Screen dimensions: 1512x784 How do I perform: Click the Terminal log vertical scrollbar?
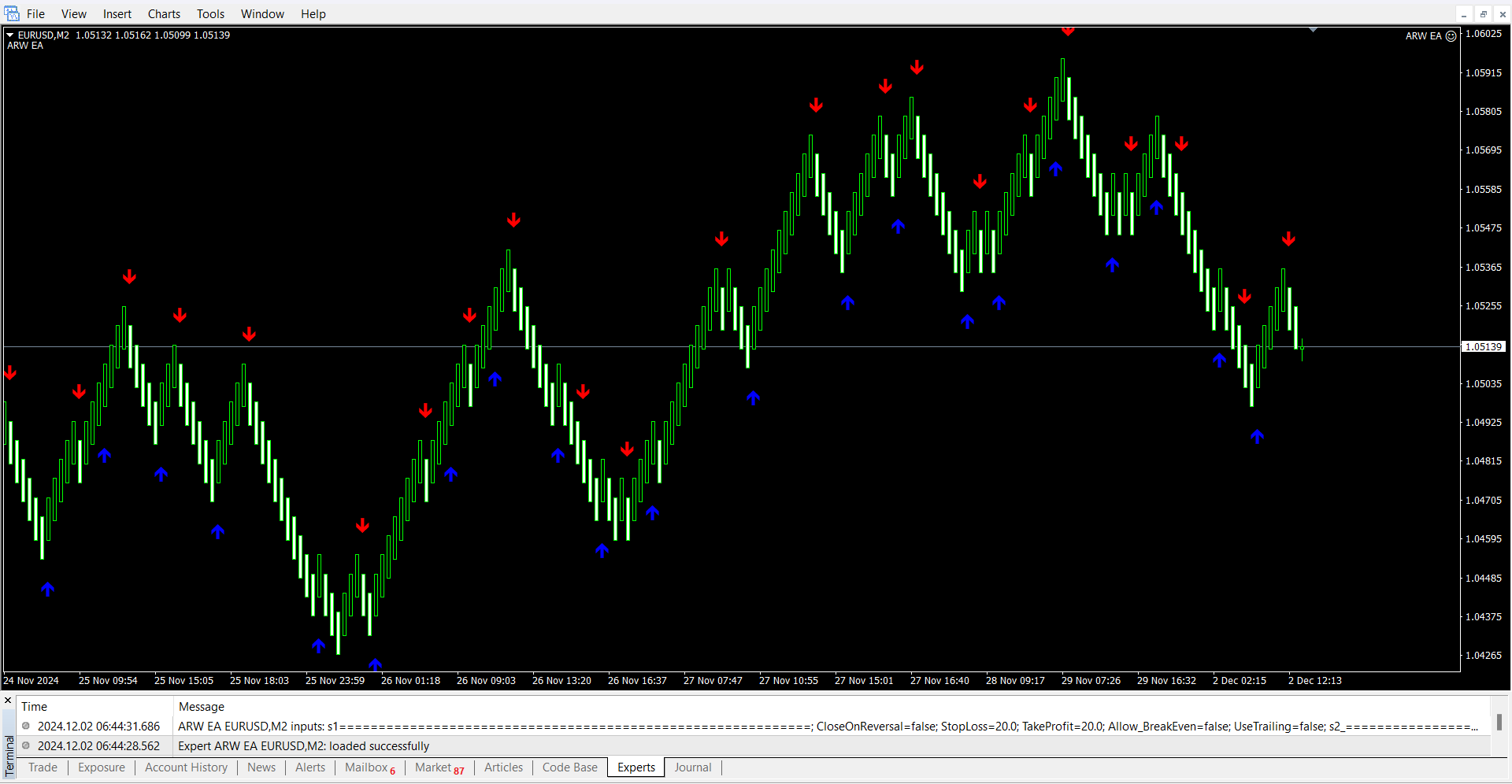click(x=1499, y=722)
